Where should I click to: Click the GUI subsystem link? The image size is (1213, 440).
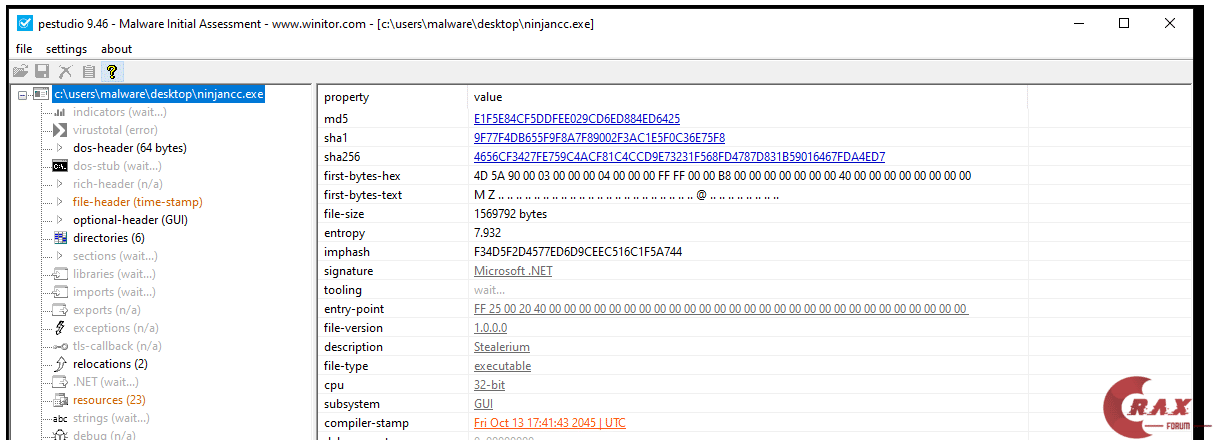[x=483, y=404]
